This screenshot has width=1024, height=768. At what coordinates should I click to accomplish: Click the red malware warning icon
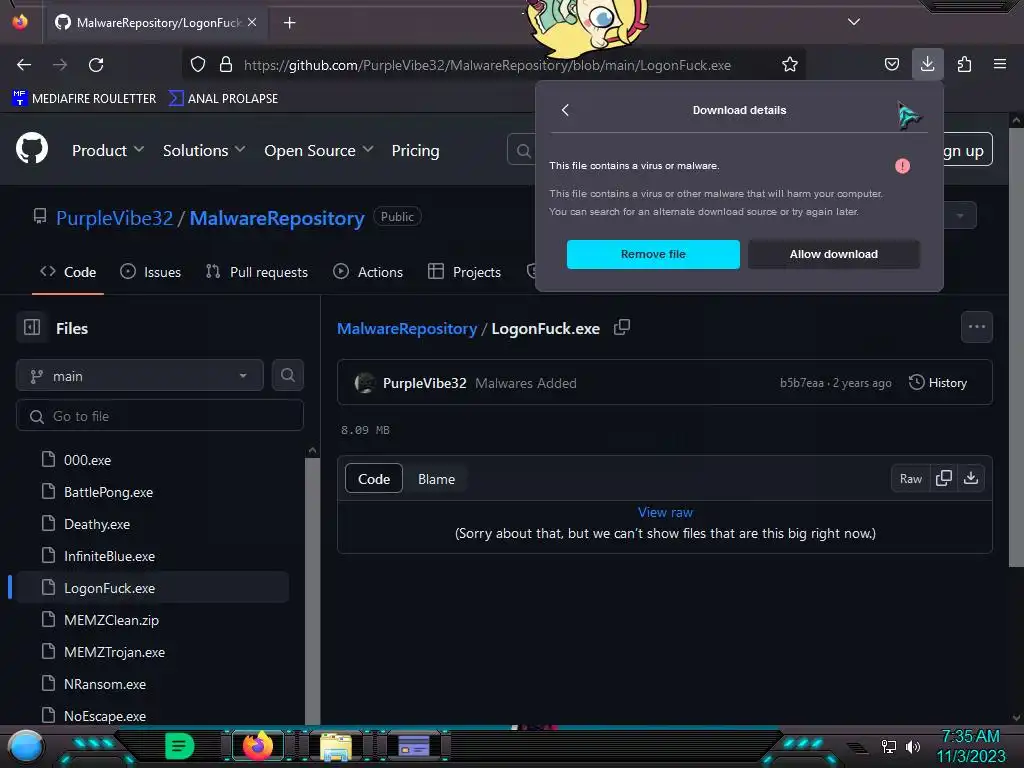(x=903, y=166)
